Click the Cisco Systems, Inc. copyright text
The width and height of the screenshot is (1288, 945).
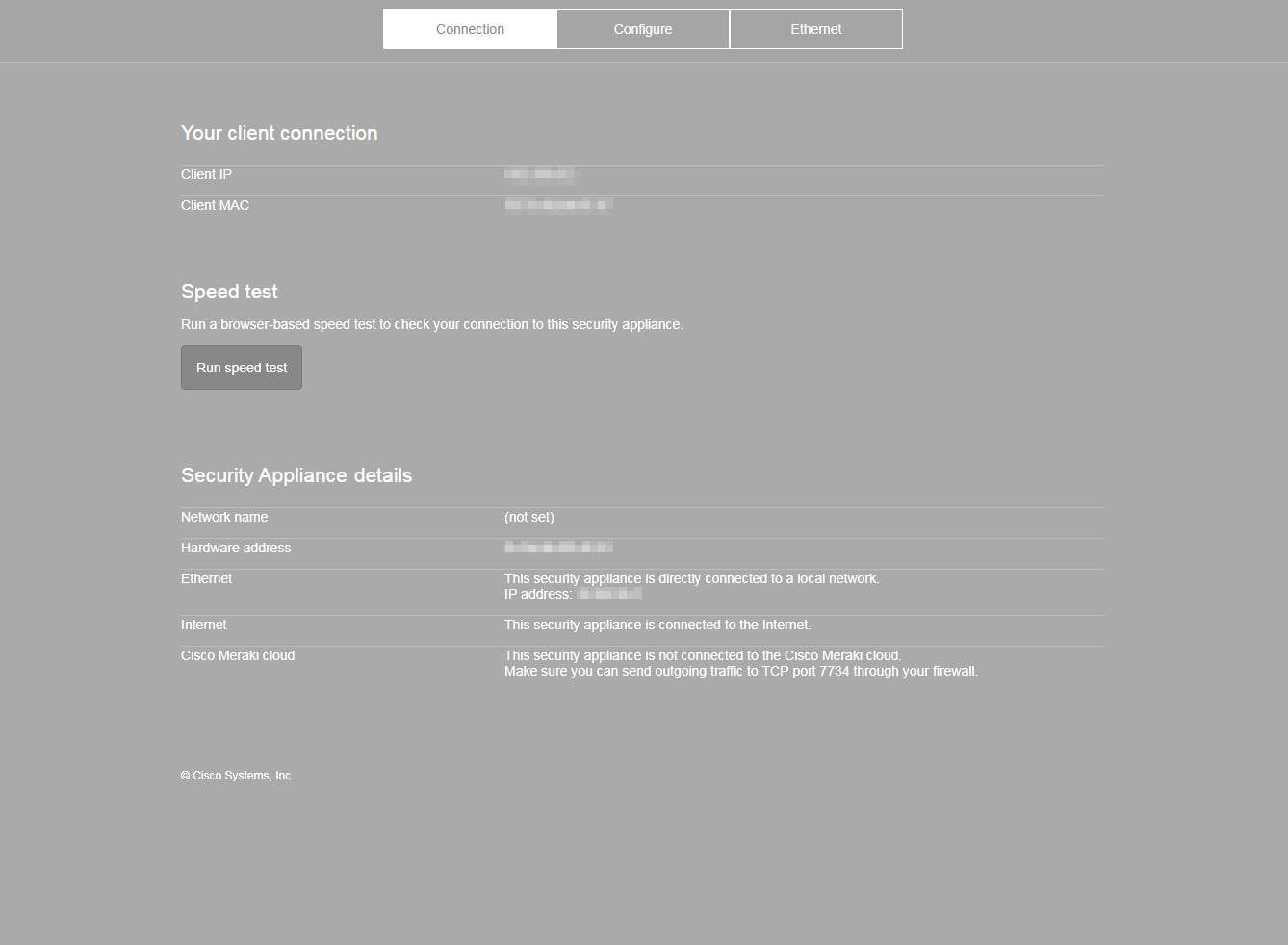(237, 775)
